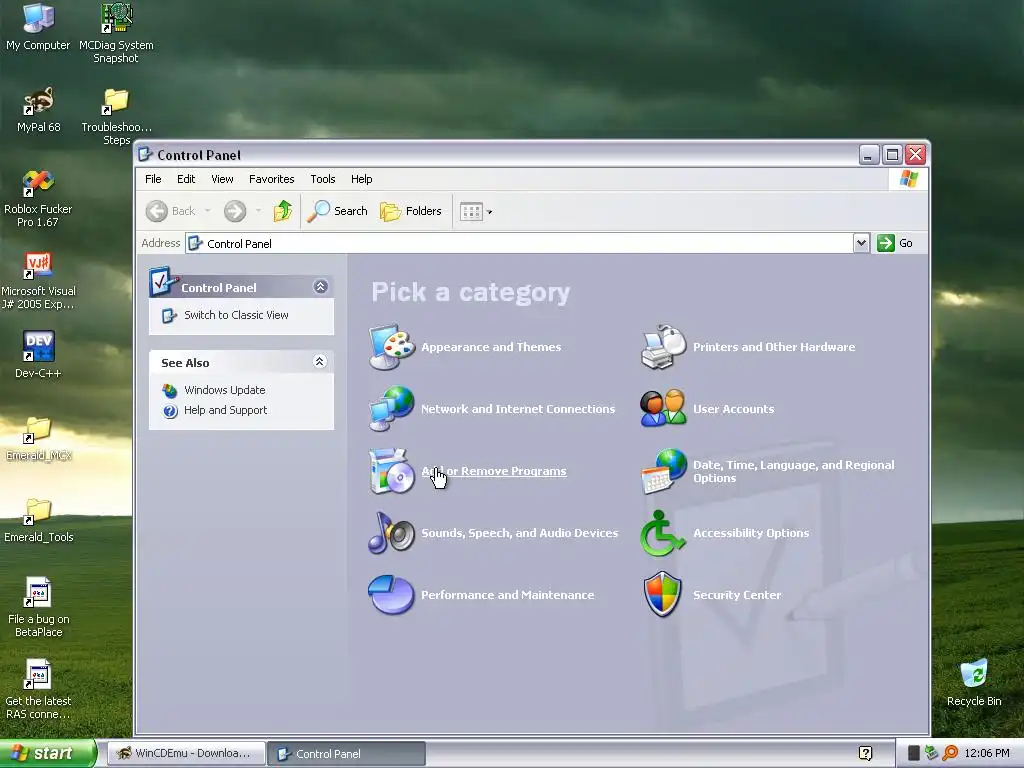The image size is (1024, 768).
Task: Toggle the Folders toolbar button
Action: 411,211
